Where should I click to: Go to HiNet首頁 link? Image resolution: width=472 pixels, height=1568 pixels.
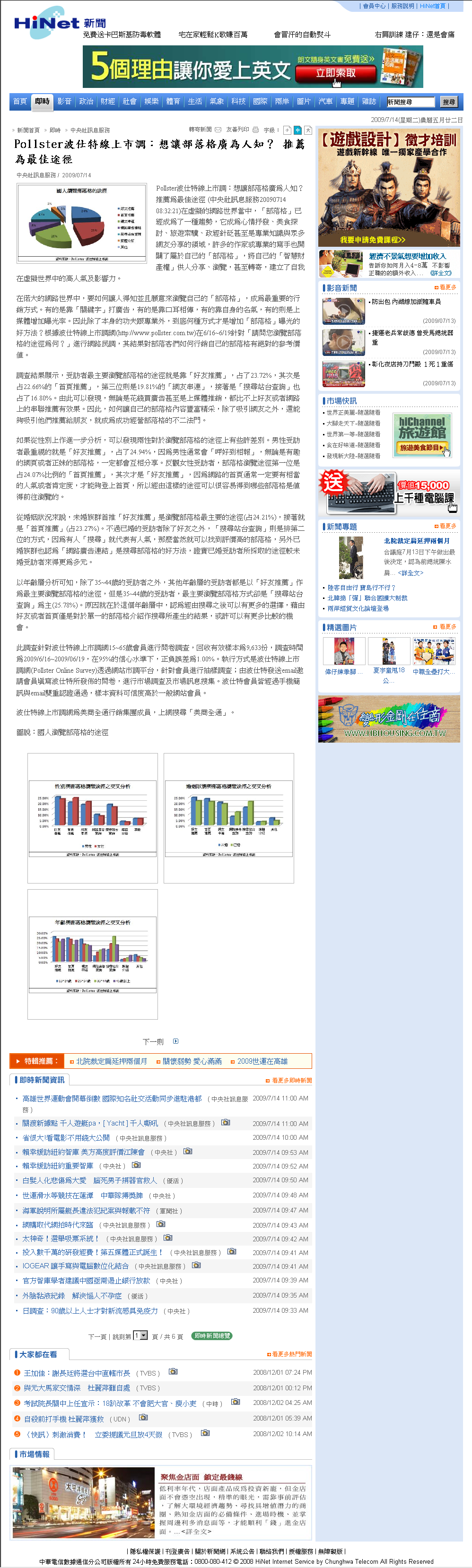pyautogui.click(x=432, y=6)
